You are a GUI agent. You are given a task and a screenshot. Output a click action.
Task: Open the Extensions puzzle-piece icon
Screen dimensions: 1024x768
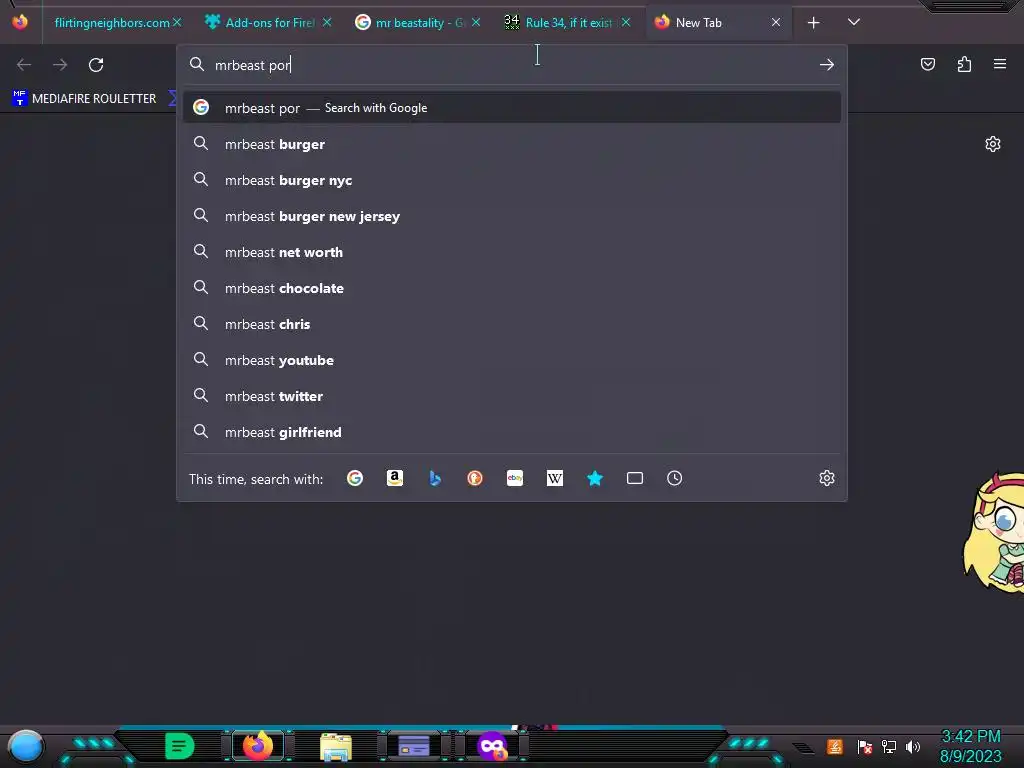tap(964, 64)
